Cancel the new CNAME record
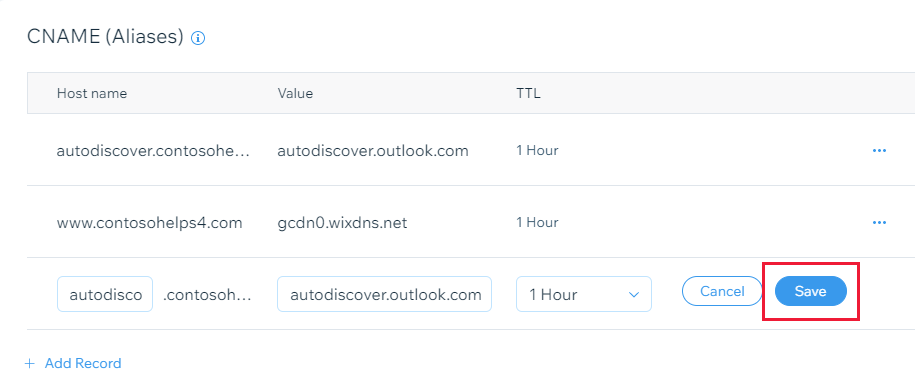The width and height of the screenshot is (915, 386). 722,291
